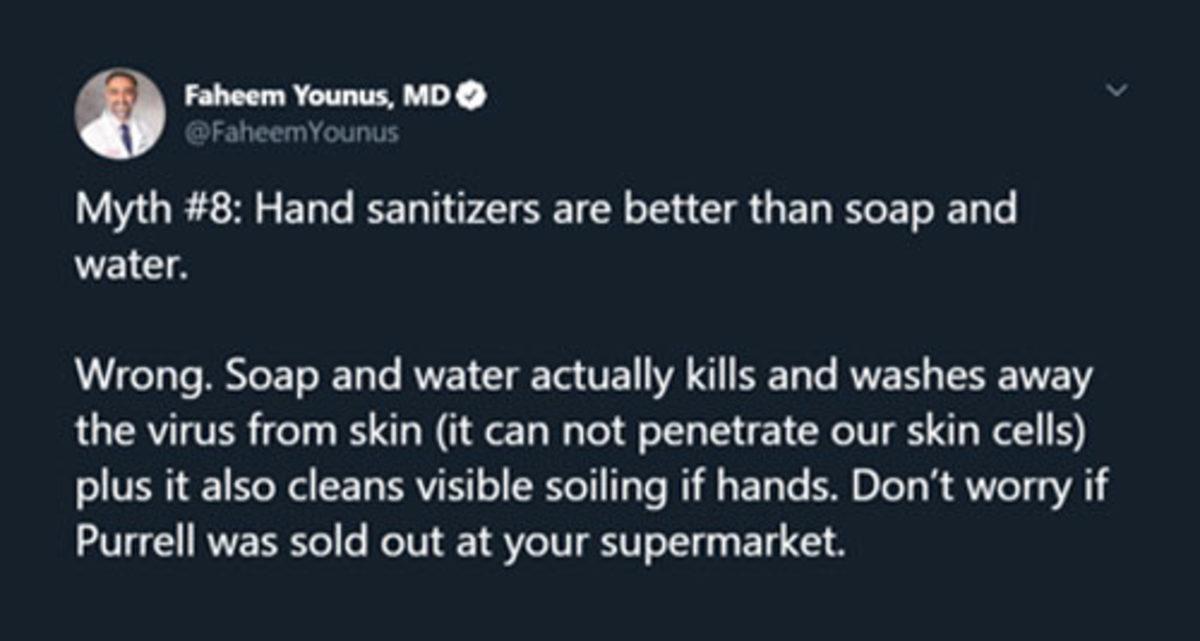Image resolution: width=1200 pixels, height=641 pixels.
Task: Click Faheem Younus's profile photo
Action: coord(120,113)
